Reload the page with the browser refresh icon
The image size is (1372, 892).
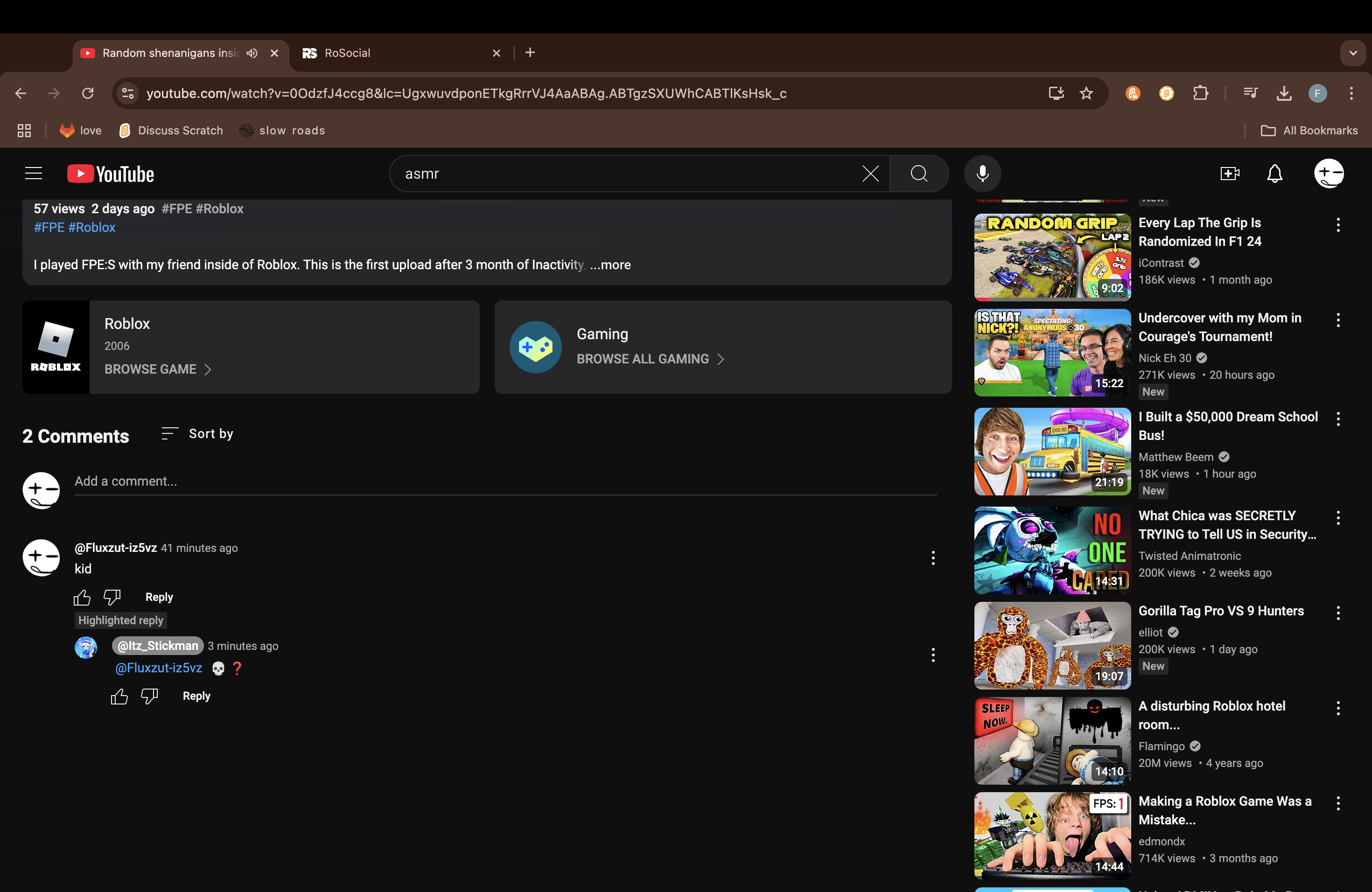pos(88,93)
